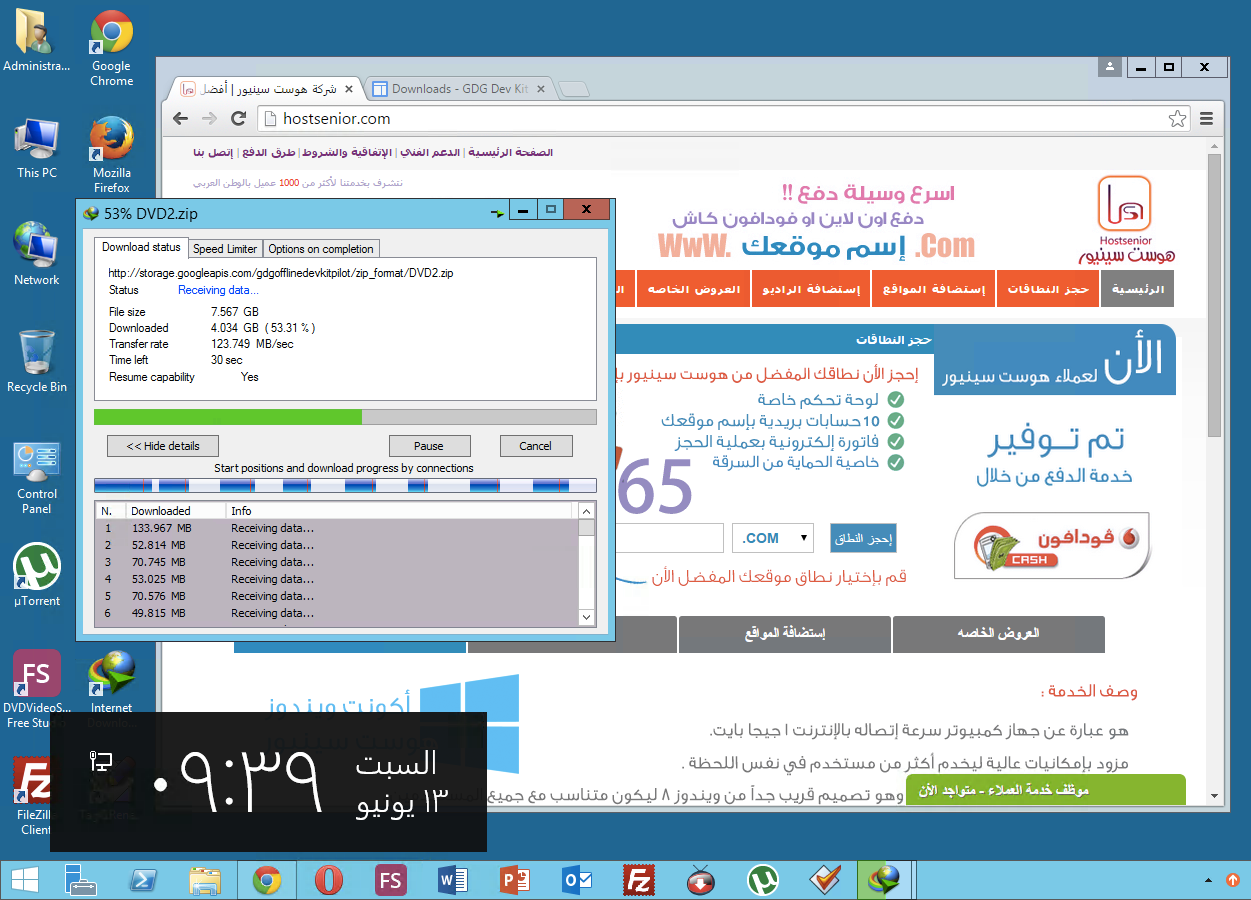Open the الرئيسية grey menu item
The height and width of the screenshot is (900, 1251).
point(1138,289)
